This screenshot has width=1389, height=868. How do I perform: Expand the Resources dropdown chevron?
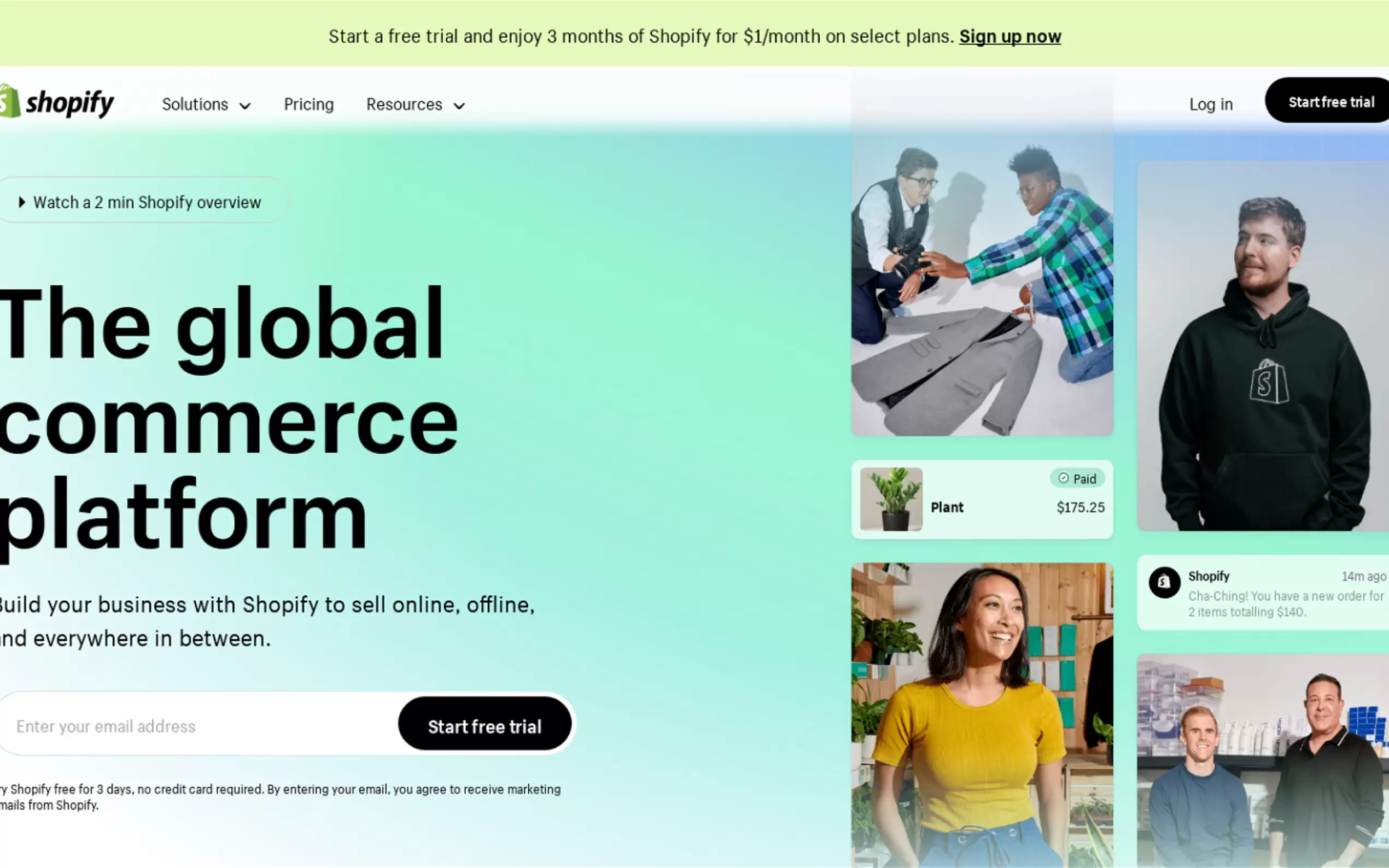click(x=459, y=106)
